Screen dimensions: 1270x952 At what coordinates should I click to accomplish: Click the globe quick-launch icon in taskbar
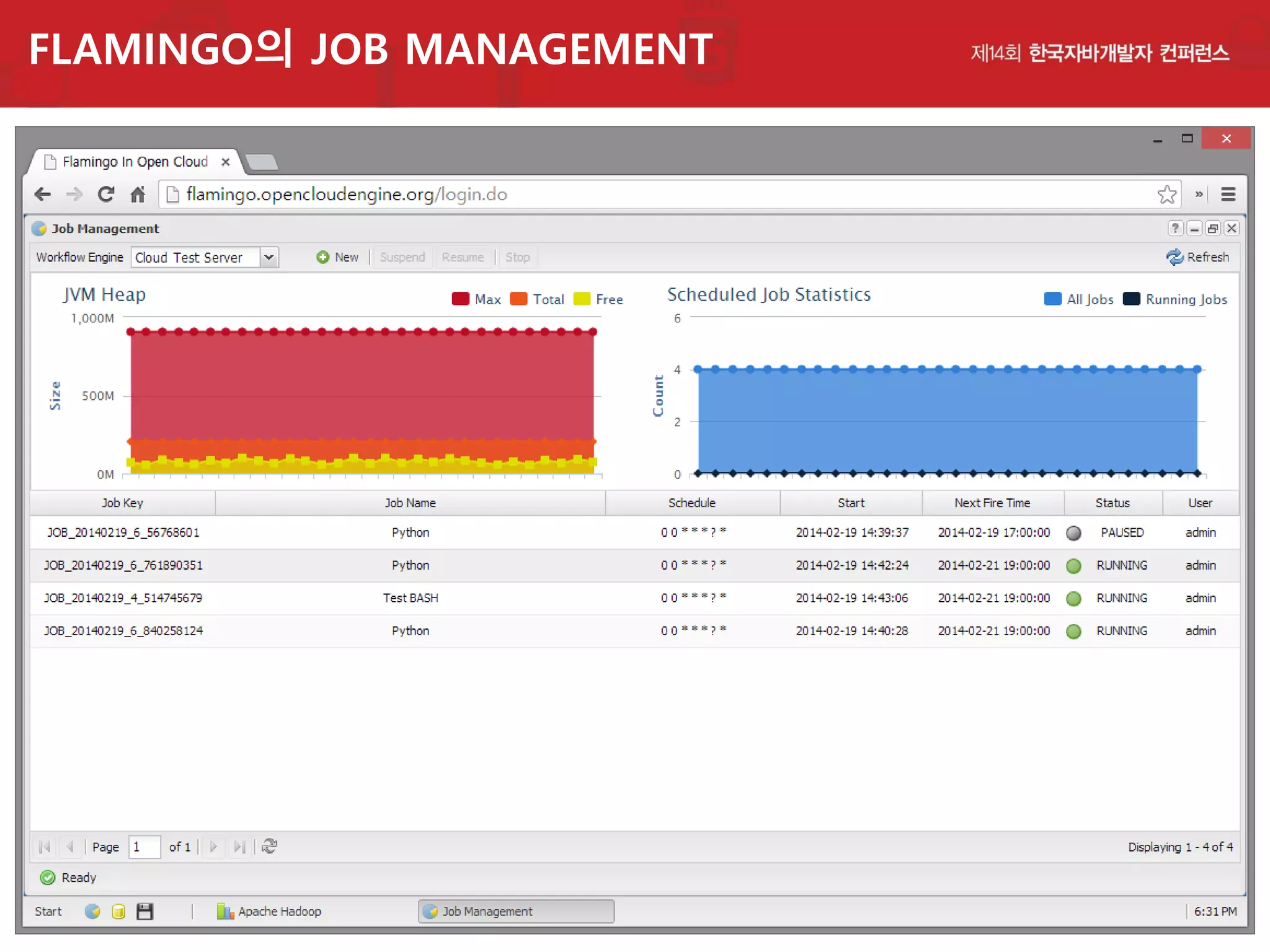(92, 912)
